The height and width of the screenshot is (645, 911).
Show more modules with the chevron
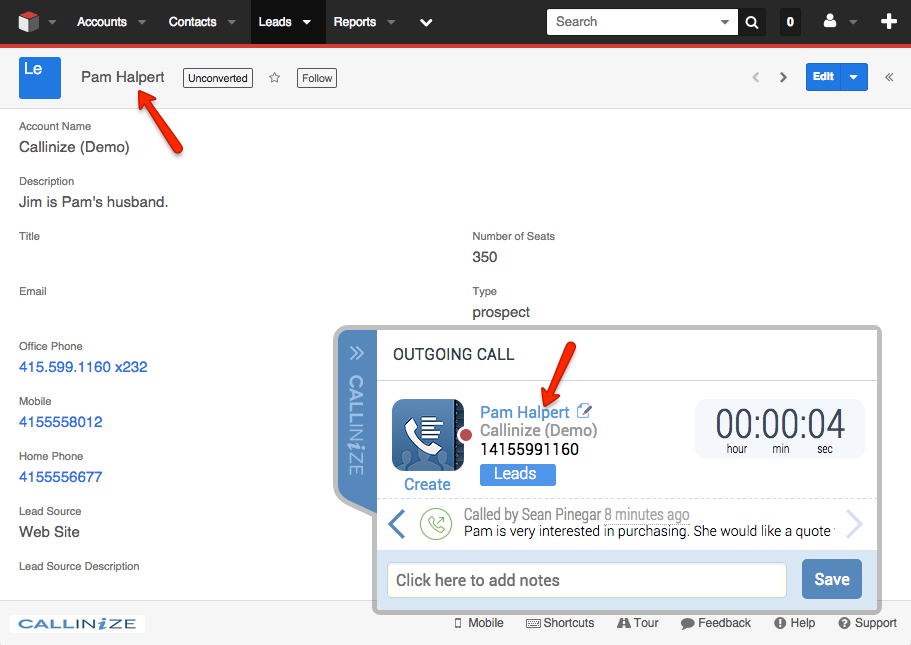pyautogui.click(x=426, y=23)
